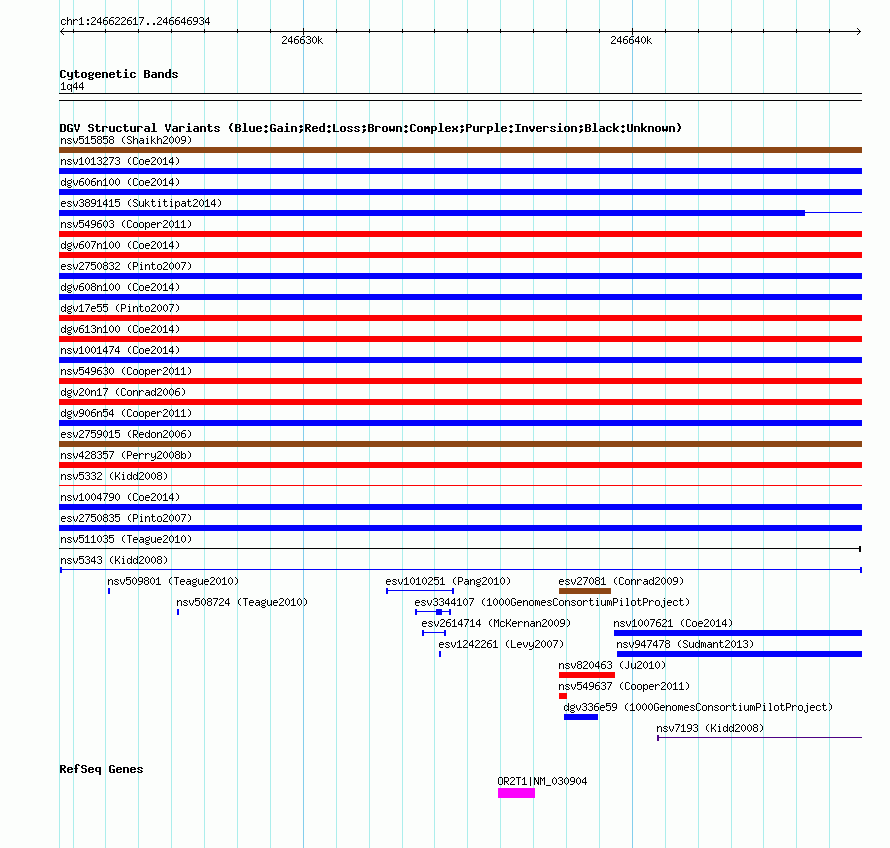The height and width of the screenshot is (848, 890).
Task: Click nsv549630 (Cooper2011) label
Action: pos(126,371)
